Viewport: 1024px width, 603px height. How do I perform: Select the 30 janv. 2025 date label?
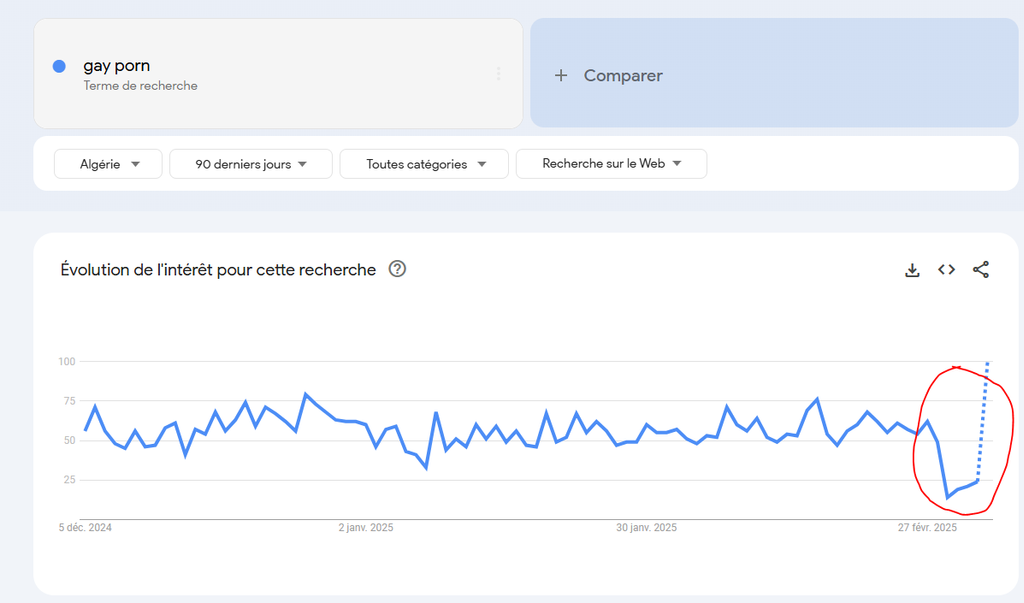[646, 528]
